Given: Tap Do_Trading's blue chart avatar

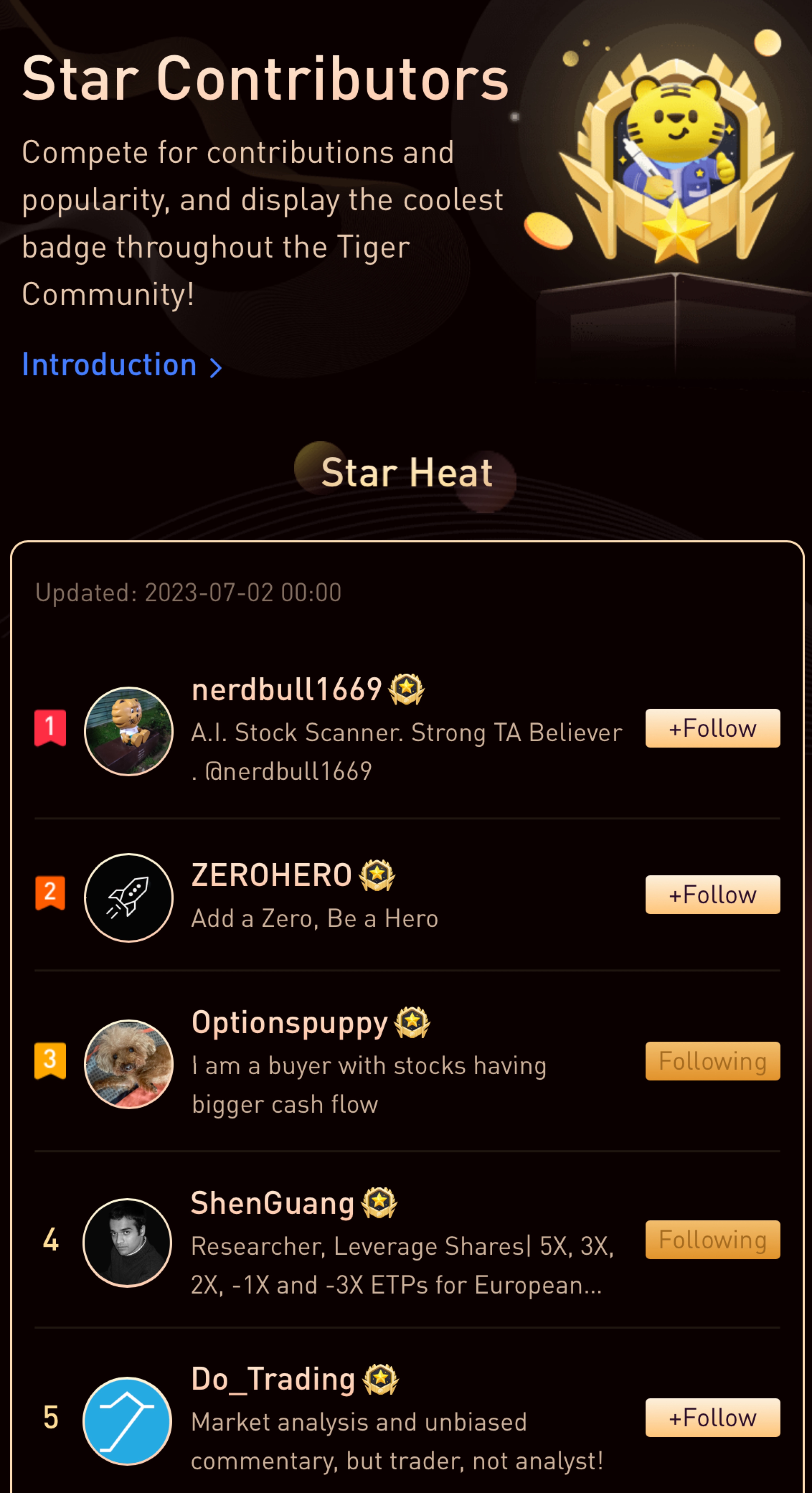Looking at the screenshot, I should 127,1421.
